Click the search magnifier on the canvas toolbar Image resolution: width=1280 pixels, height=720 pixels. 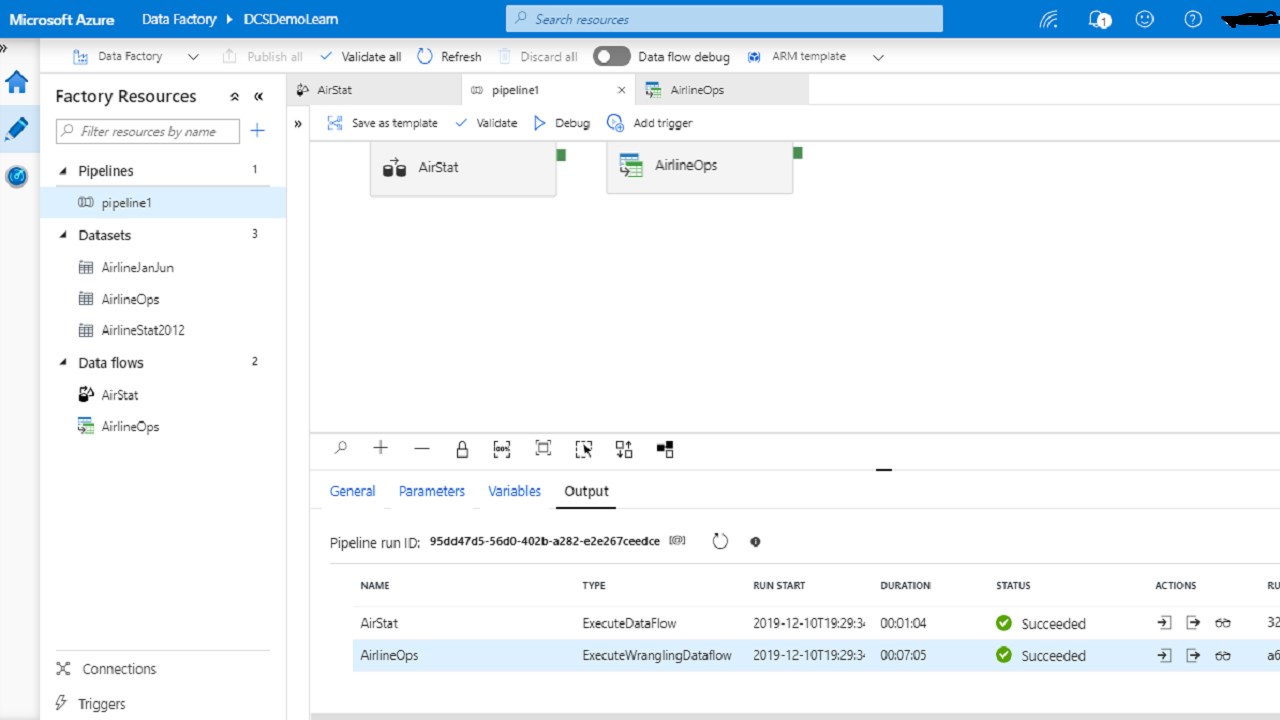pyautogui.click(x=341, y=449)
